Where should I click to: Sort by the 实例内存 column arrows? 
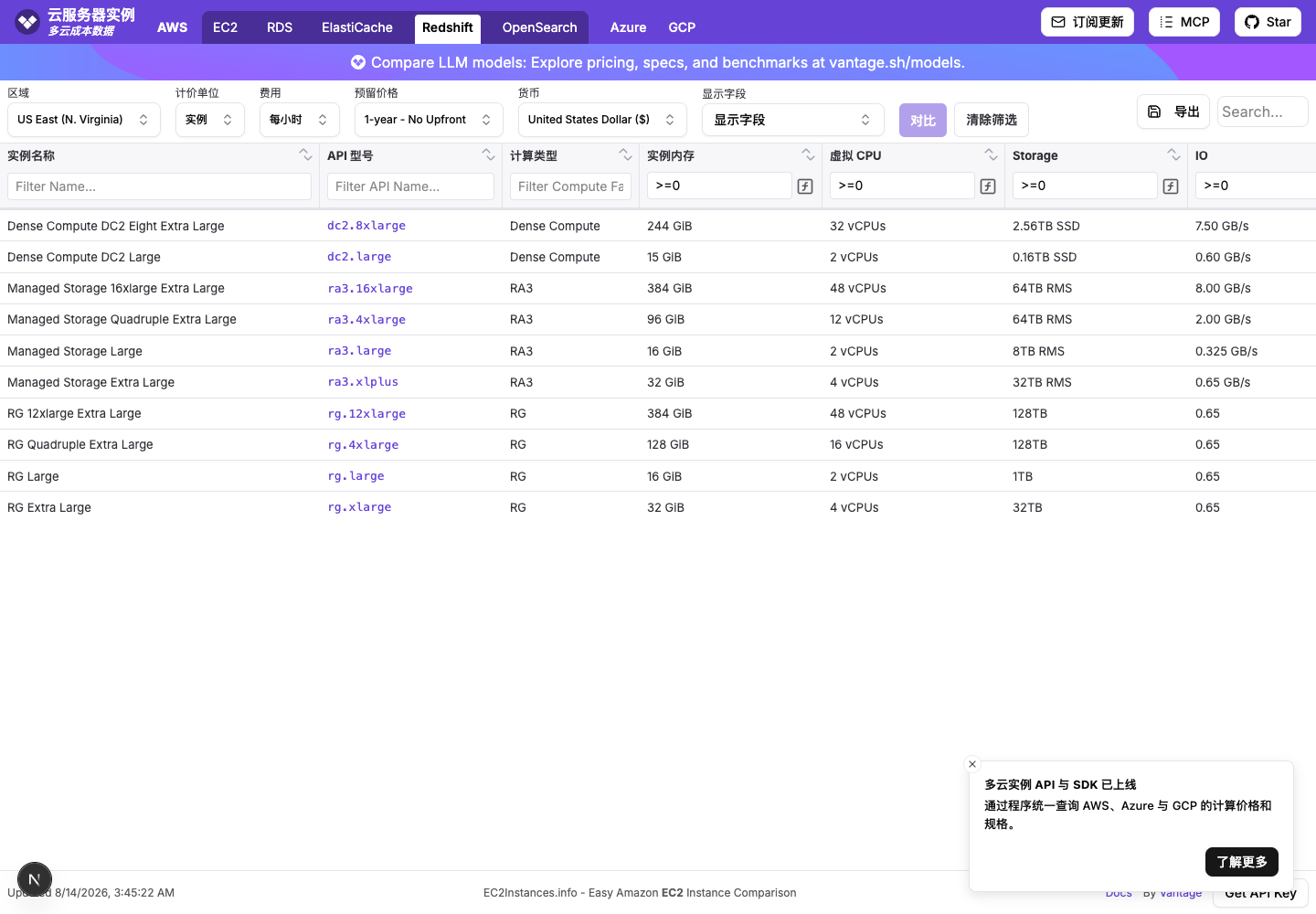pyautogui.click(x=809, y=155)
